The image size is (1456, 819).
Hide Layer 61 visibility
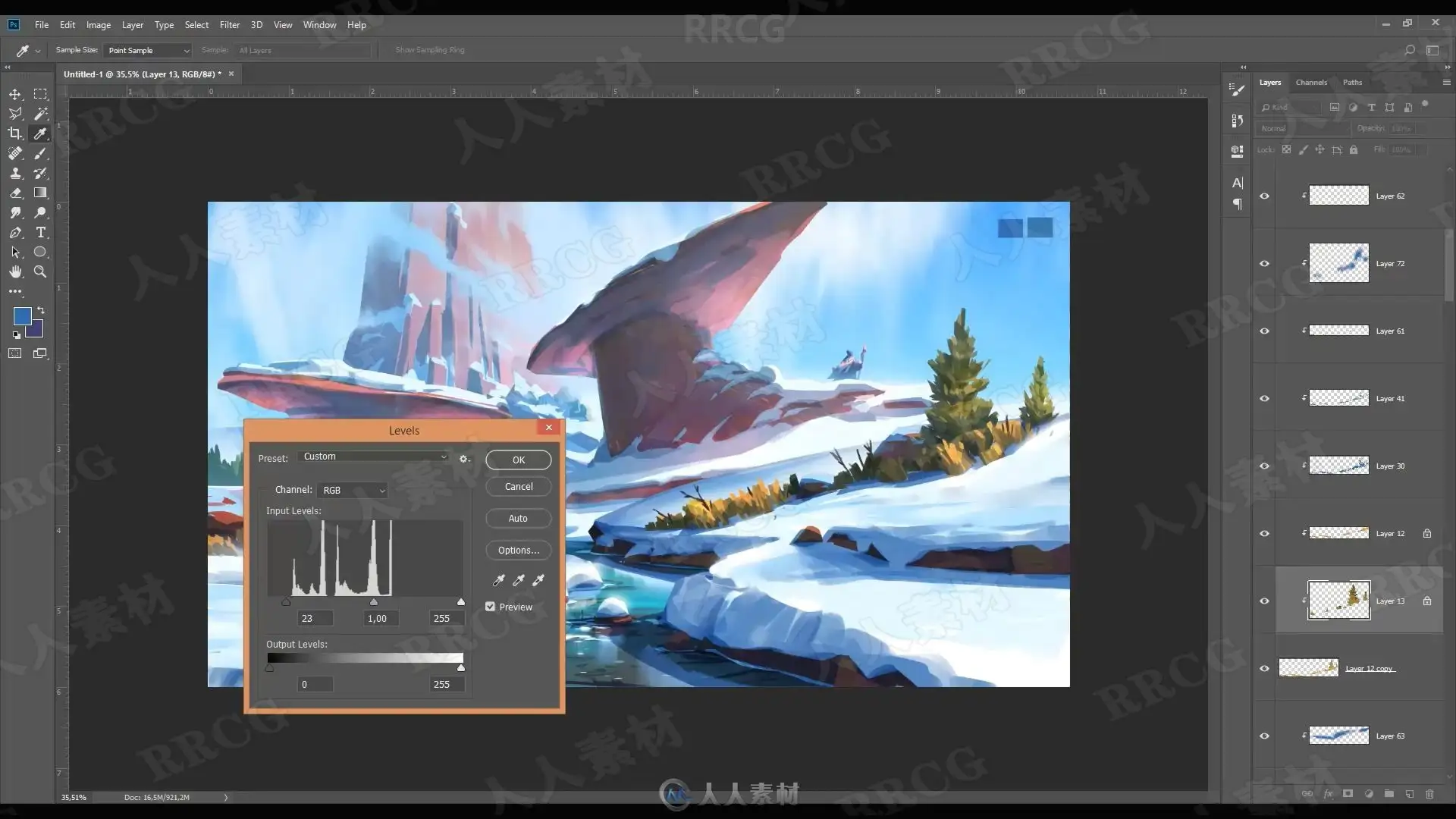(1264, 331)
